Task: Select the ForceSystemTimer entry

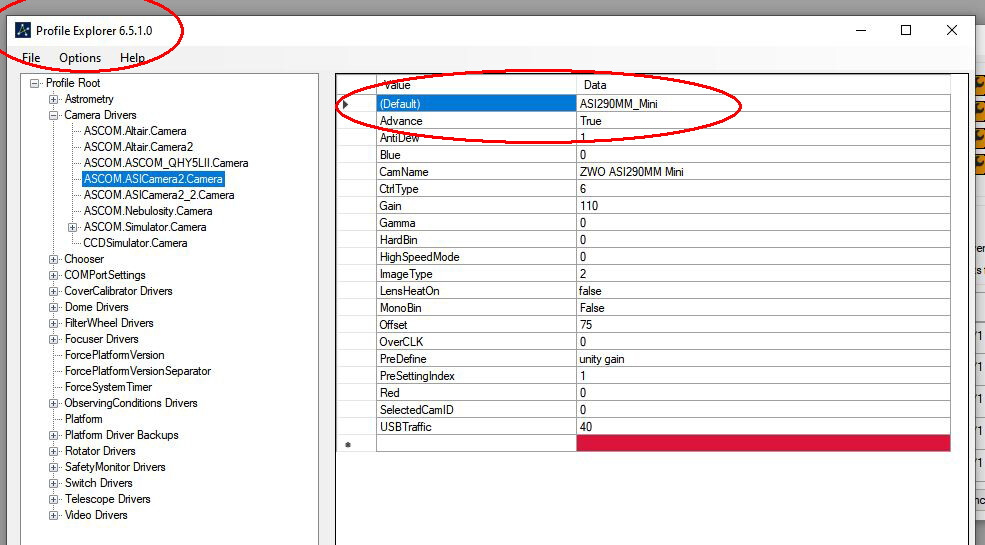Action: pyautogui.click(x=108, y=387)
